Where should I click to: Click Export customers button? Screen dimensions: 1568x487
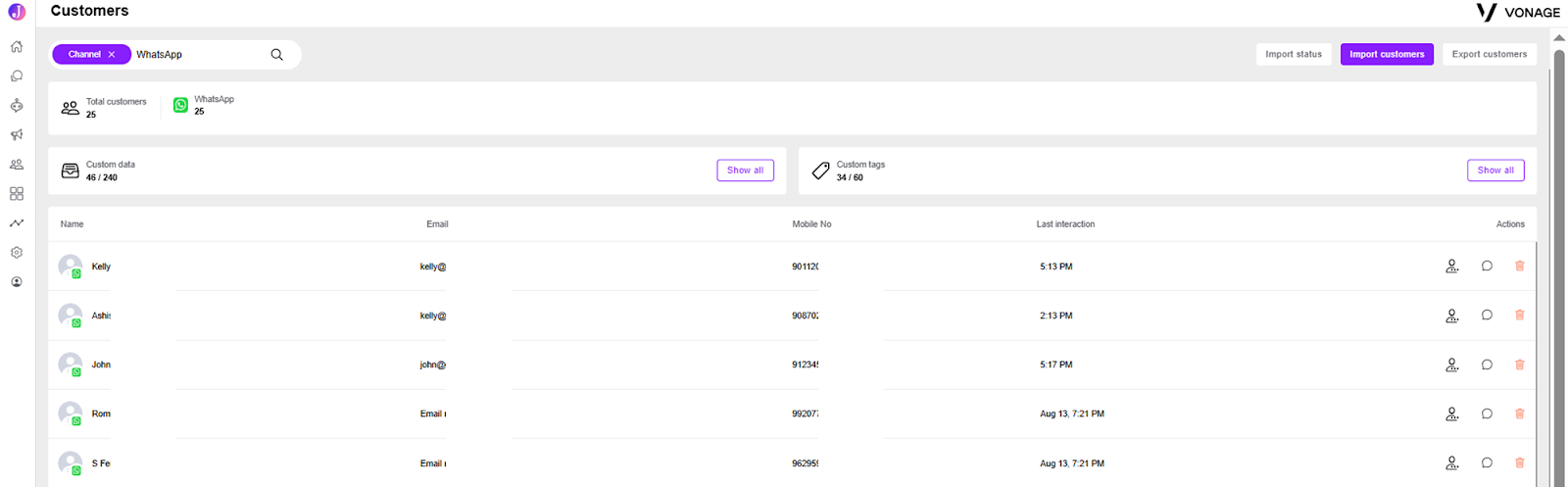click(1490, 54)
